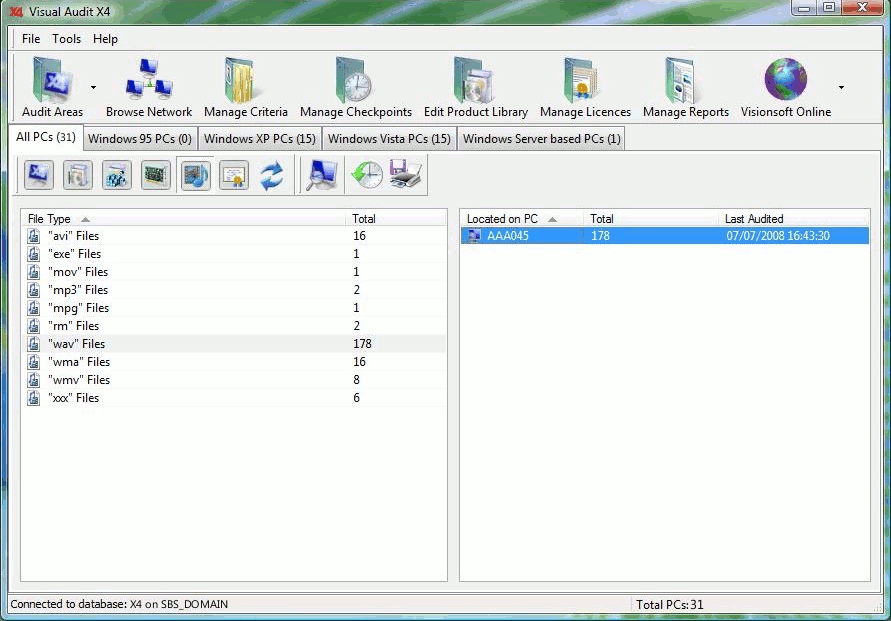This screenshot has height=621, width=891.
Task: Open Manage Checkpoints
Action: pyautogui.click(x=356, y=87)
